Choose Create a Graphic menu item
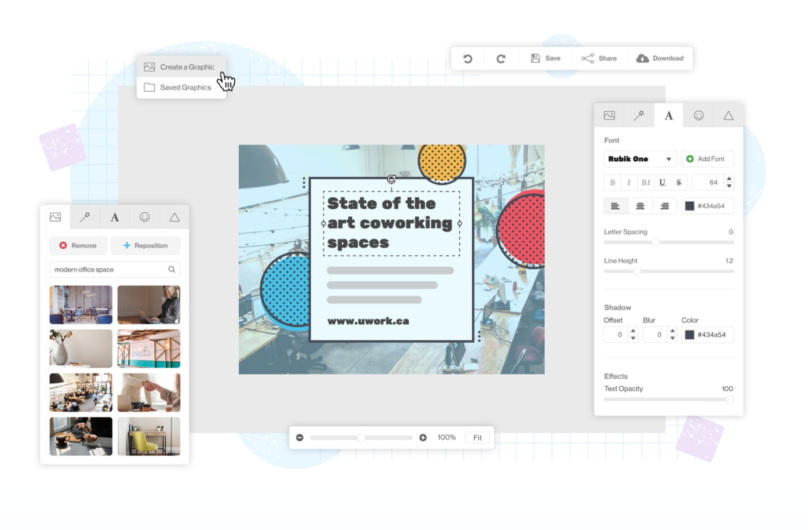808x530 pixels. [x=186, y=67]
